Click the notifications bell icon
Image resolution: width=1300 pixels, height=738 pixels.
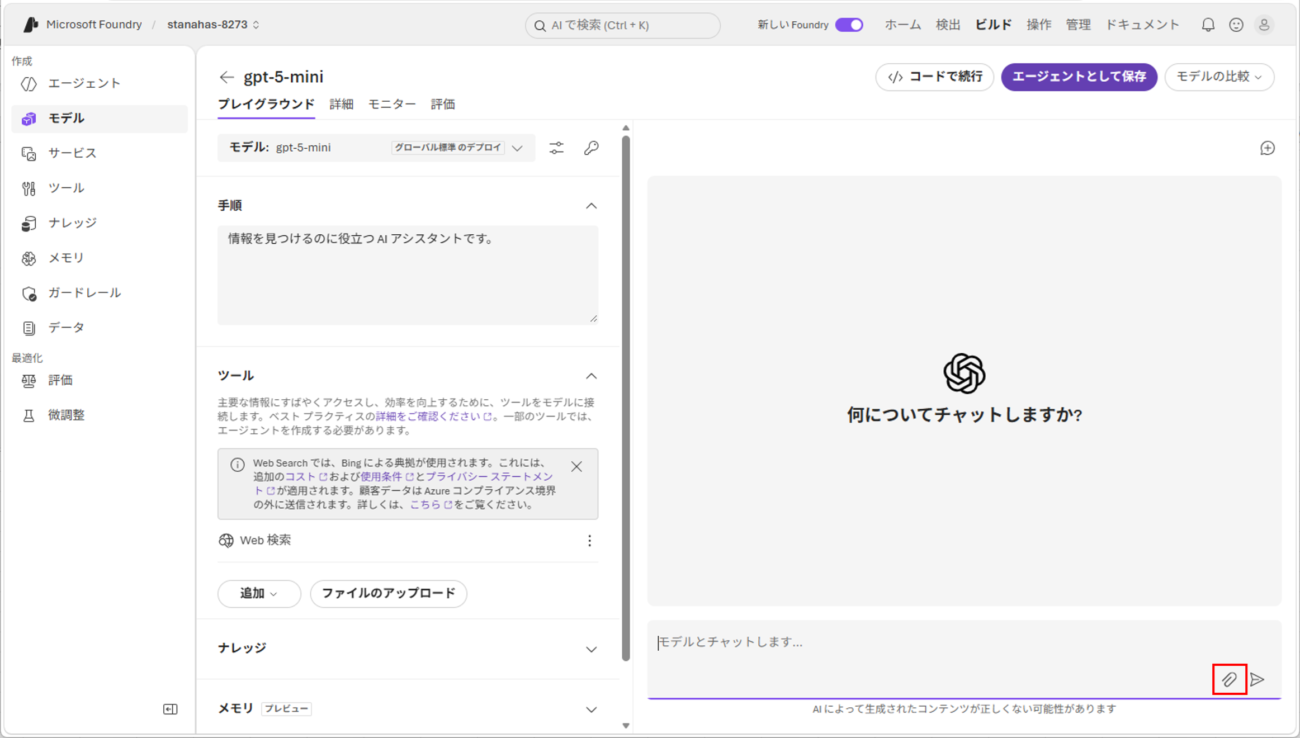point(1208,25)
